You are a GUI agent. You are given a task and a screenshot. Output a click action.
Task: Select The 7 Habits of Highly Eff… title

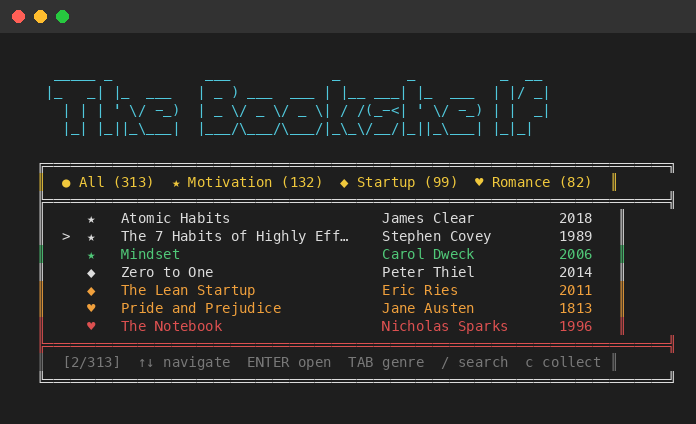(235, 237)
